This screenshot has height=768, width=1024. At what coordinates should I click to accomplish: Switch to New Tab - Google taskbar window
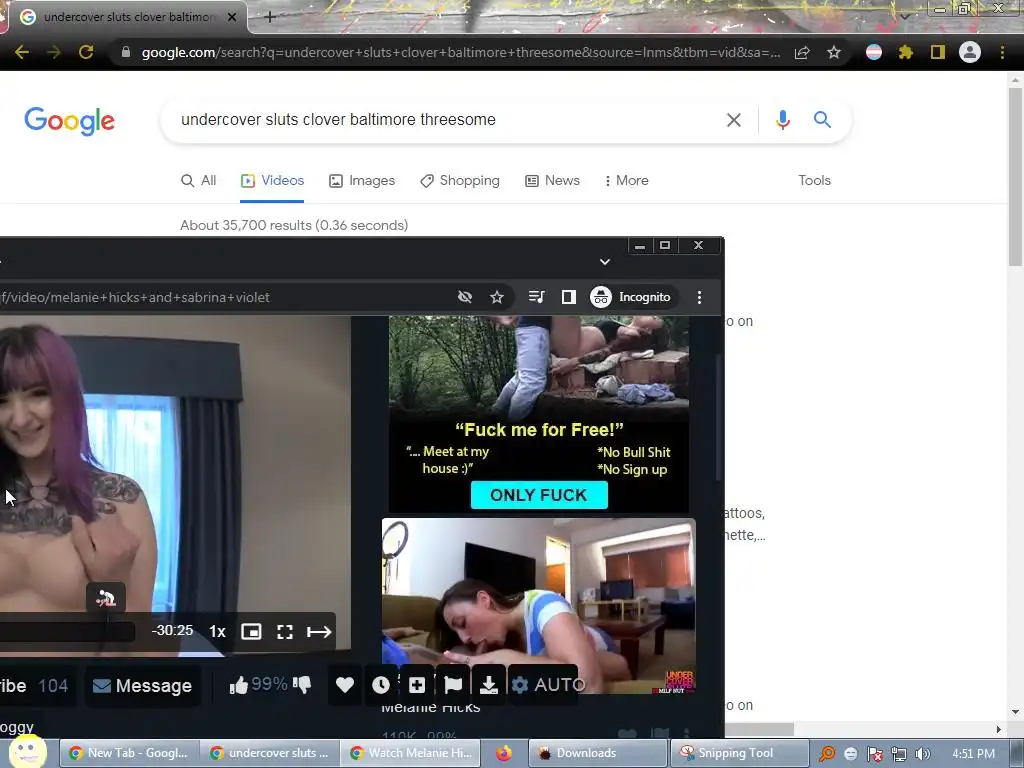tap(129, 753)
